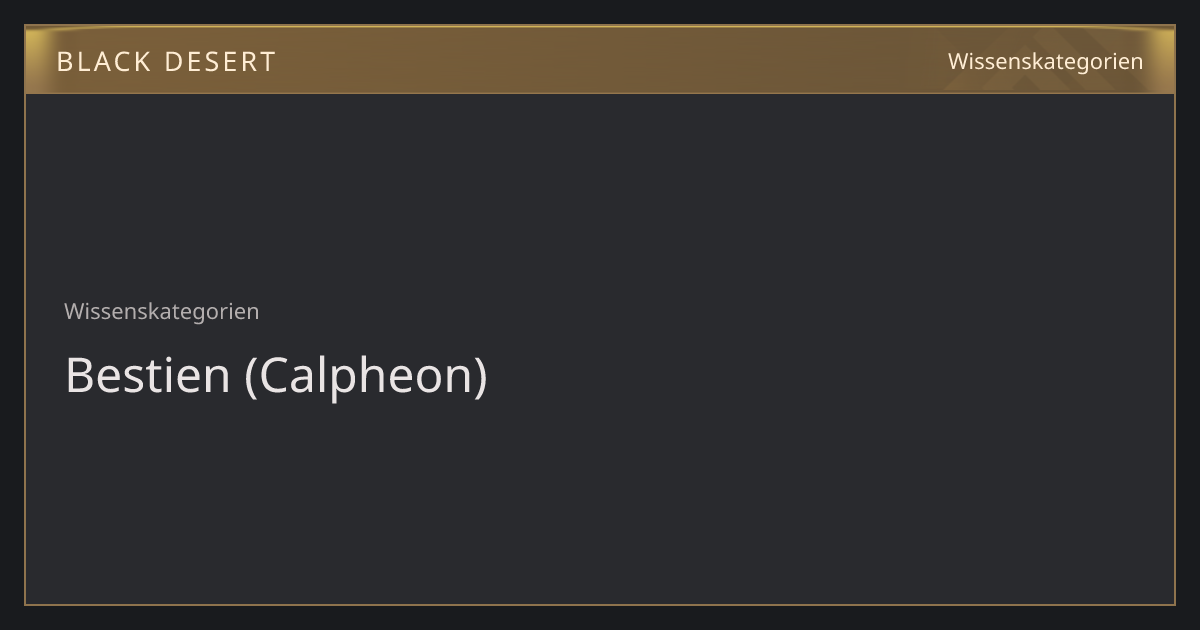Go to the home page via BLACK DESERT
Image resolution: width=1200 pixels, height=630 pixels.
click(166, 62)
